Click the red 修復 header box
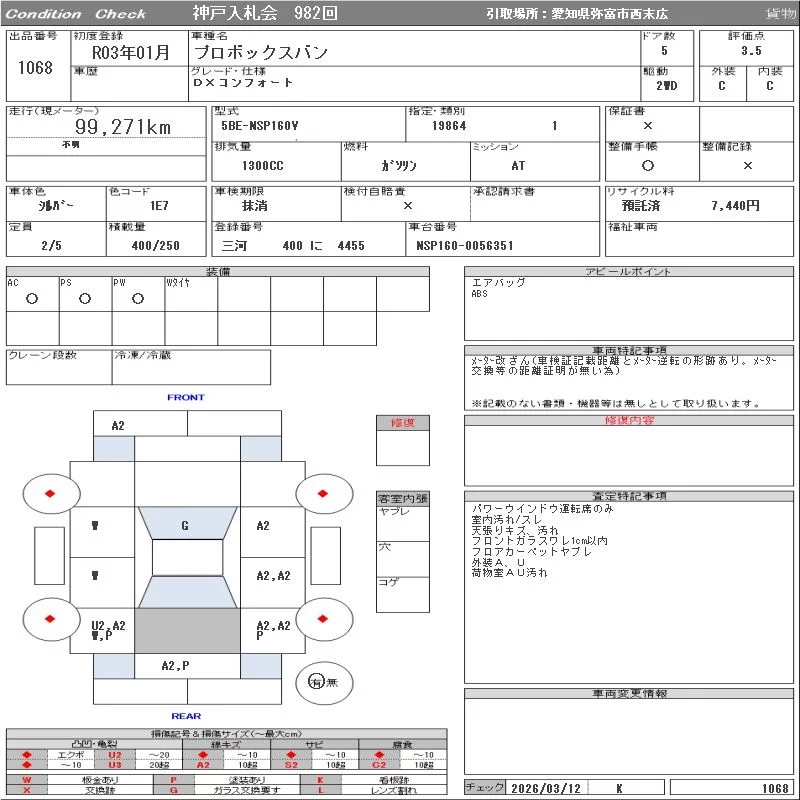This screenshot has height=800, width=800. 402,423
